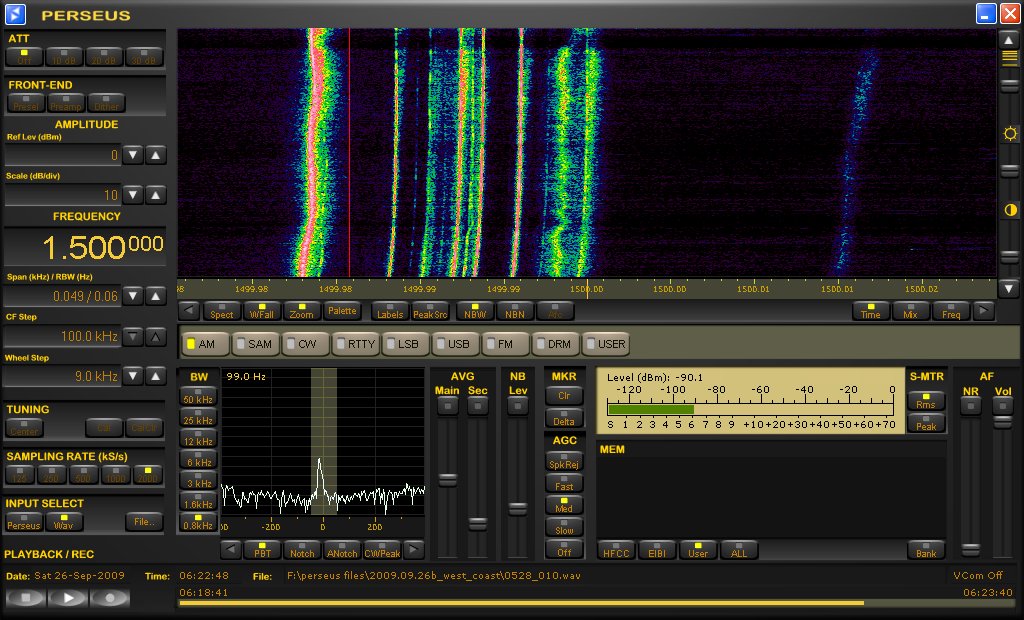Select 20 dB attenuation
This screenshot has width=1024, height=620.
[x=104, y=57]
